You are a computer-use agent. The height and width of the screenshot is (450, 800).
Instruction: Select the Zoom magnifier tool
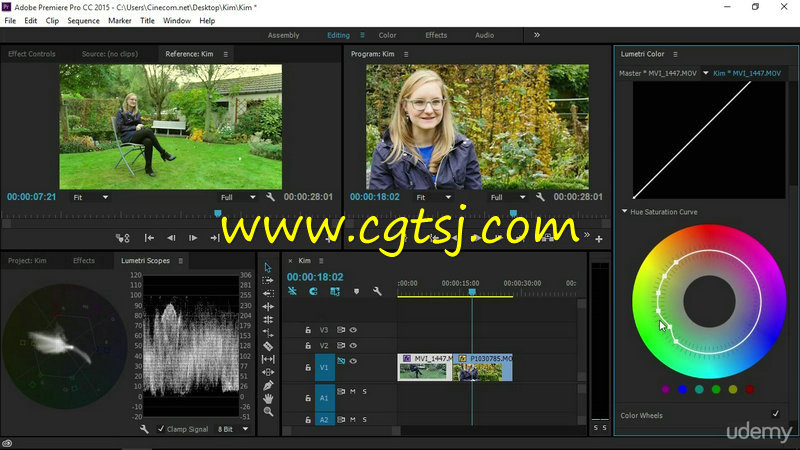click(268, 411)
